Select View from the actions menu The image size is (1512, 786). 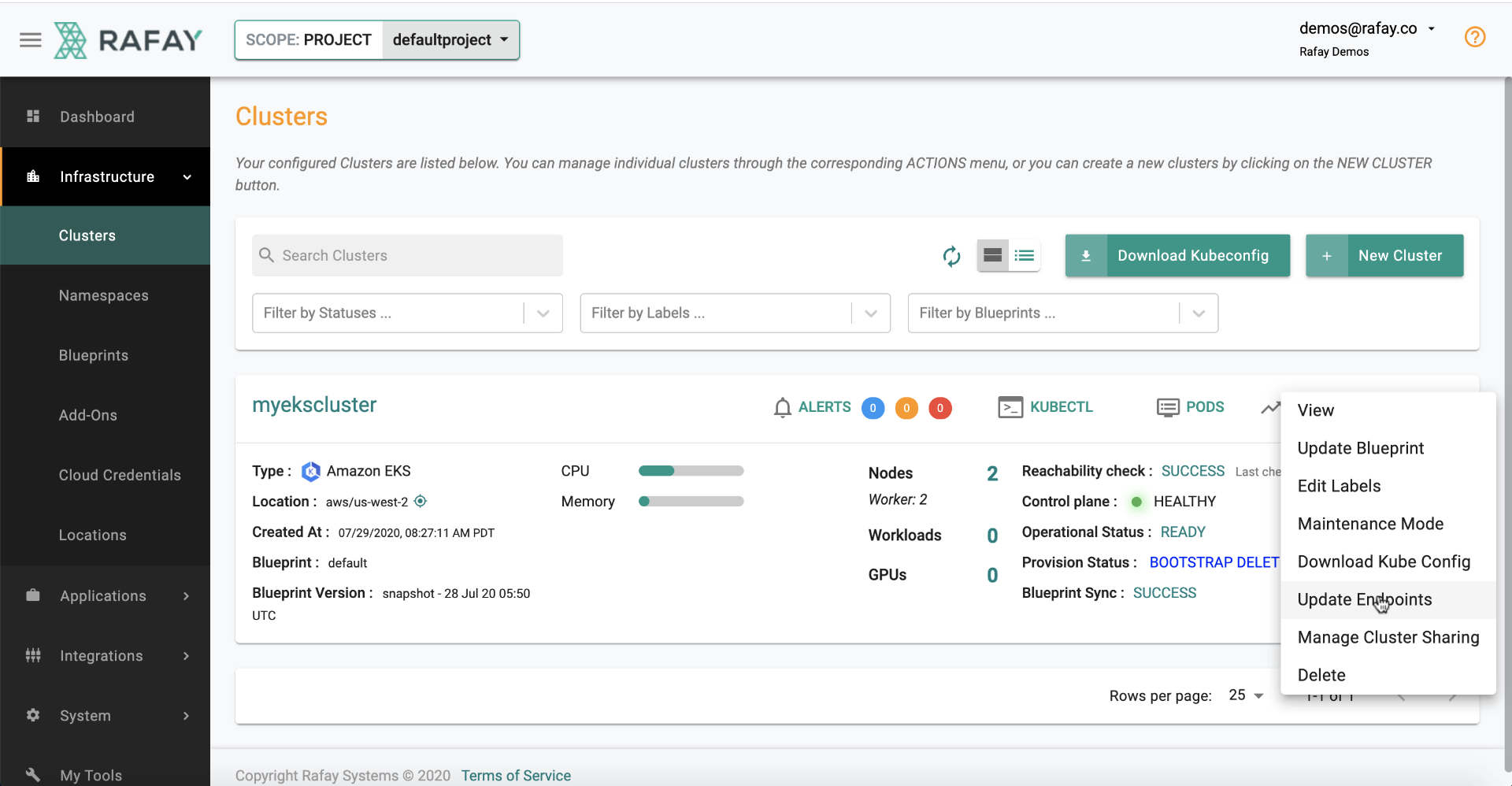[1388, 410]
